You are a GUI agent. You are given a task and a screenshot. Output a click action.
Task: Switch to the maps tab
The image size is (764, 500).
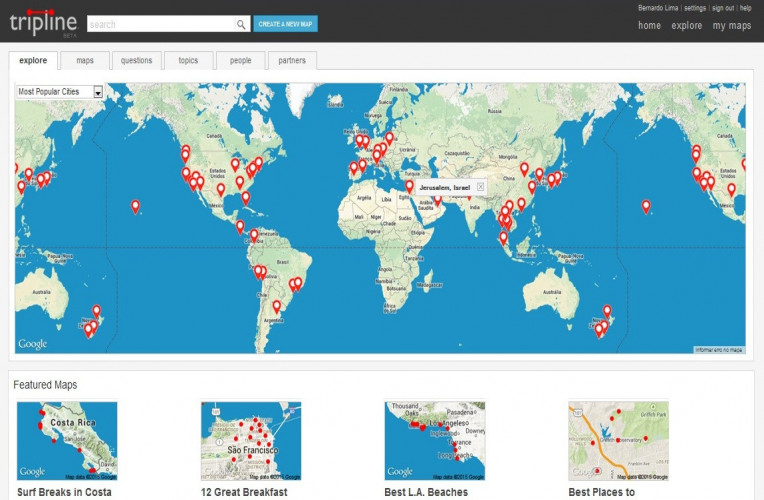point(85,60)
